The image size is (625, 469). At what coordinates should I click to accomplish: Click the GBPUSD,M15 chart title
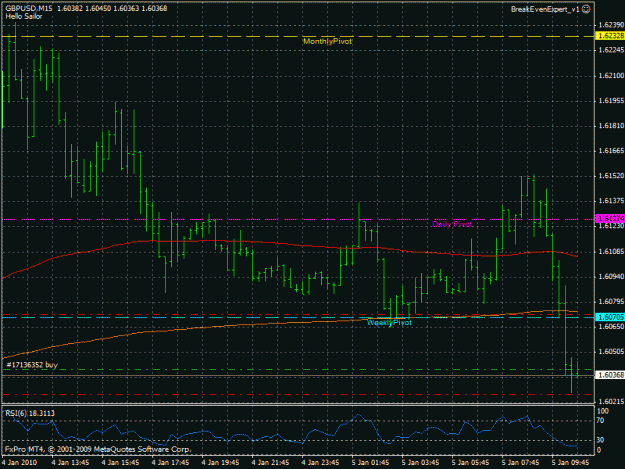click(x=29, y=8)
